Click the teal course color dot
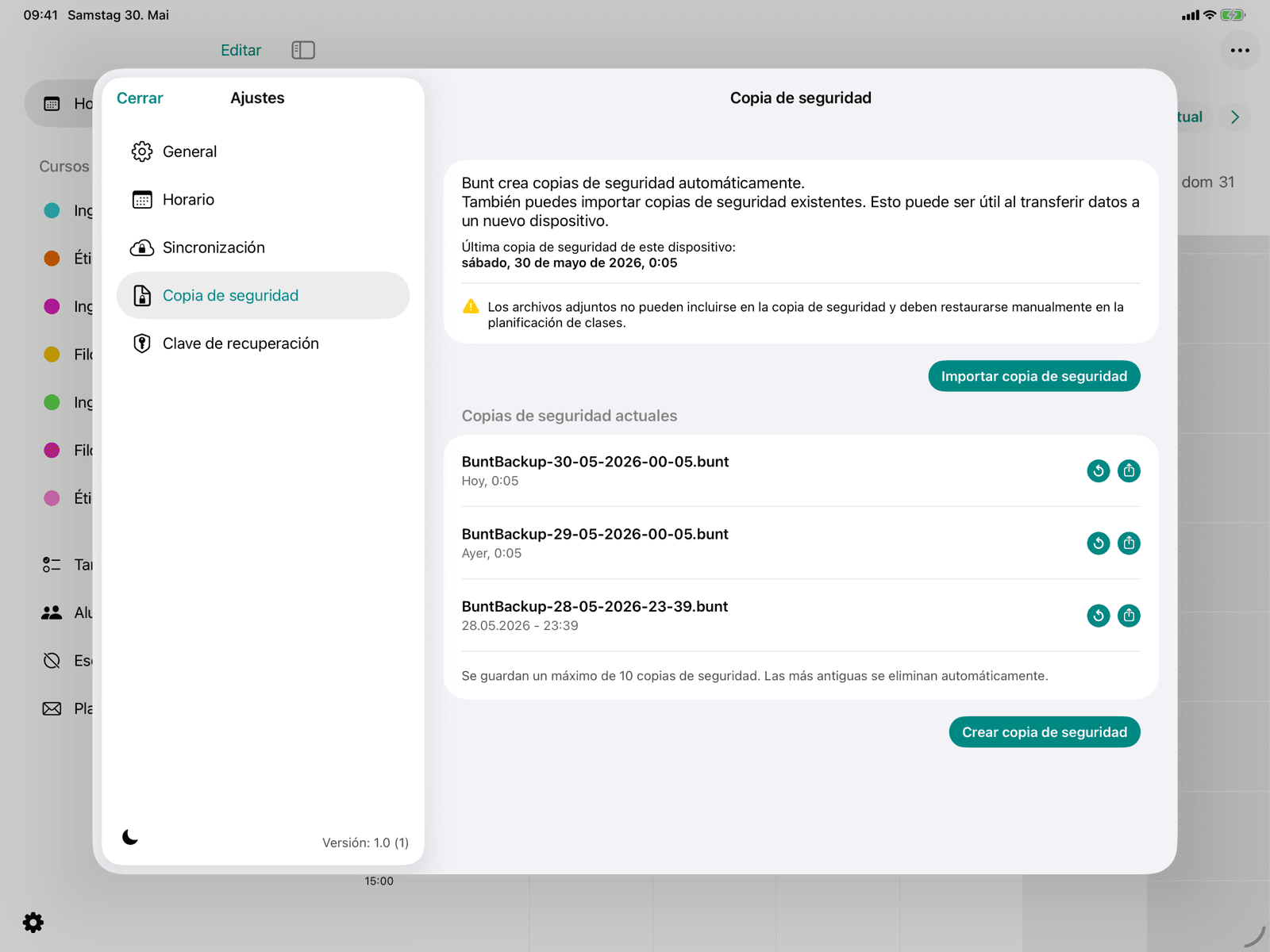1270x952 pixels. pyautogui.click(x=52, y=210)
